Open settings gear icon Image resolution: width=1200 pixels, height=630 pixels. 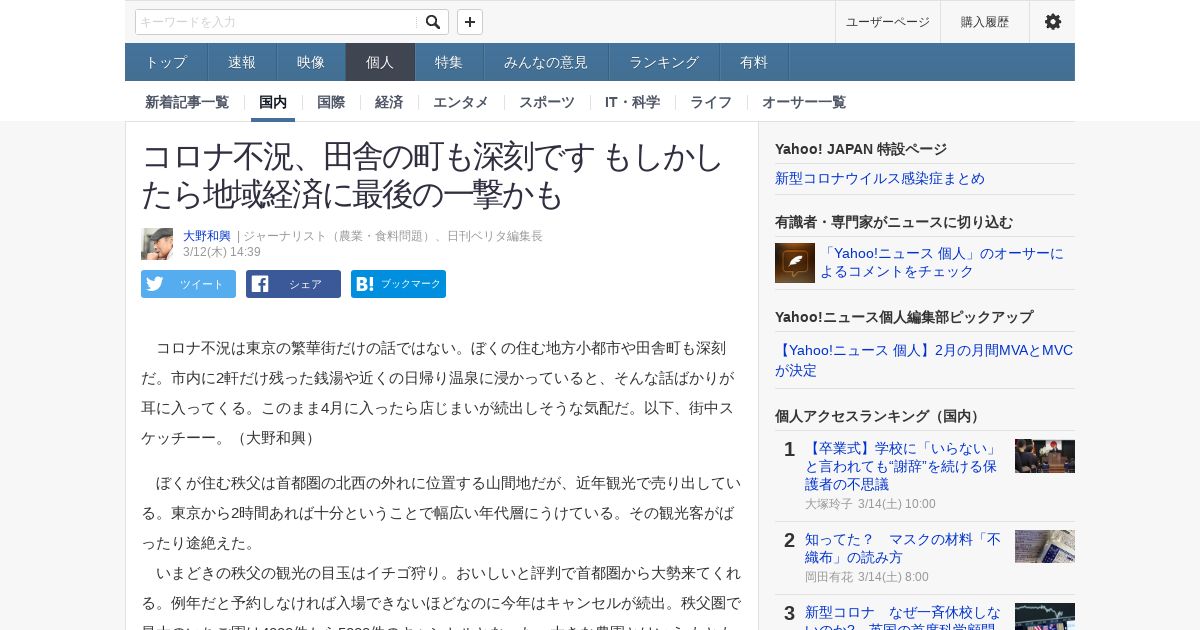point(1052,22)
